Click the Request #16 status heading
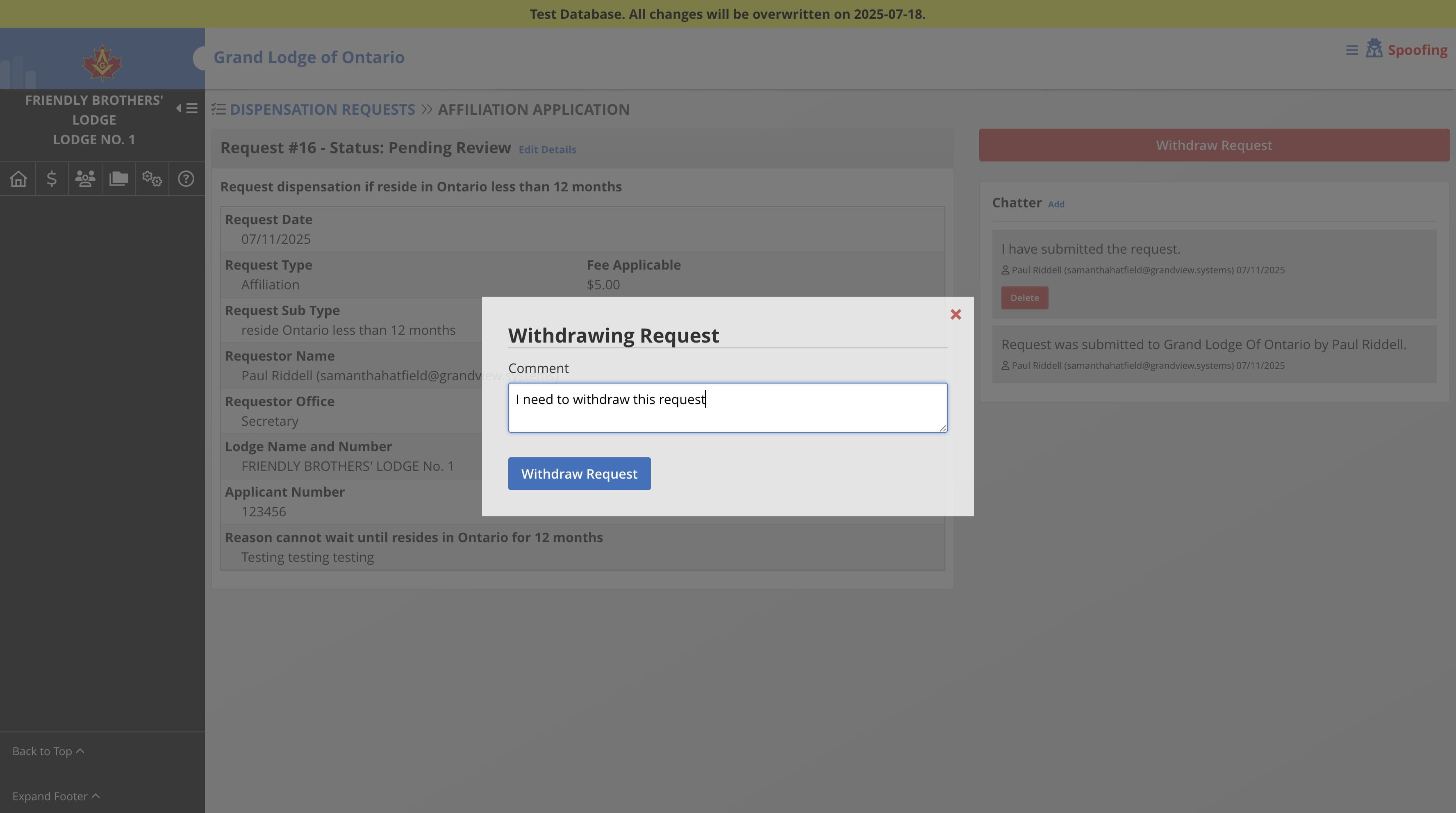1456x813 pixels. (x=365, y=148)
